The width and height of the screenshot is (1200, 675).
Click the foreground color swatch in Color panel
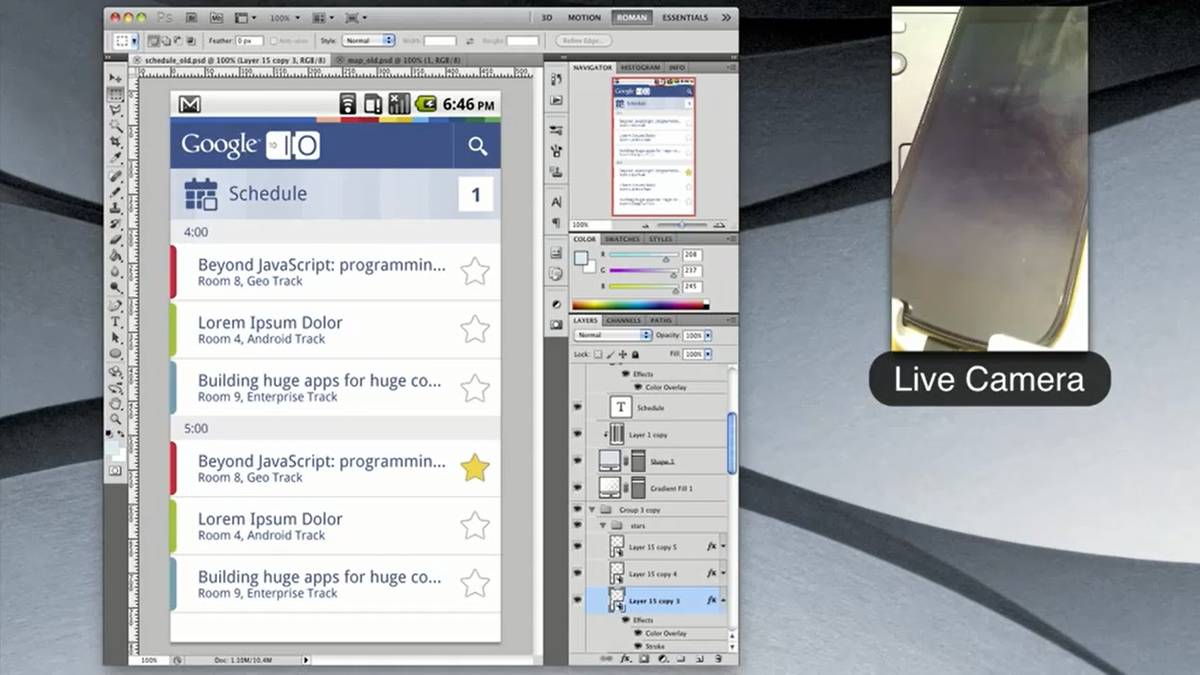tap(581, 258)
